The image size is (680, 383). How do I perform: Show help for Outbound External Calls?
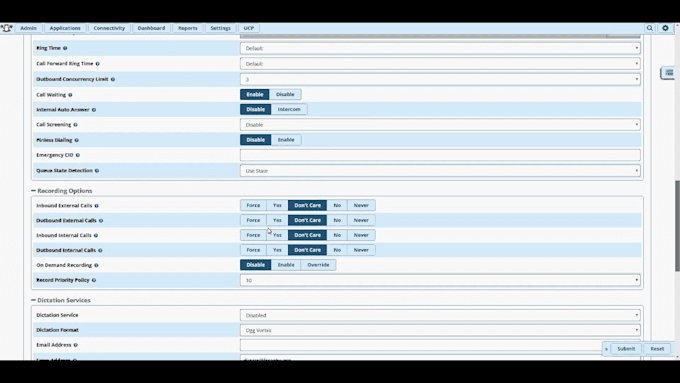click(101, 221)
